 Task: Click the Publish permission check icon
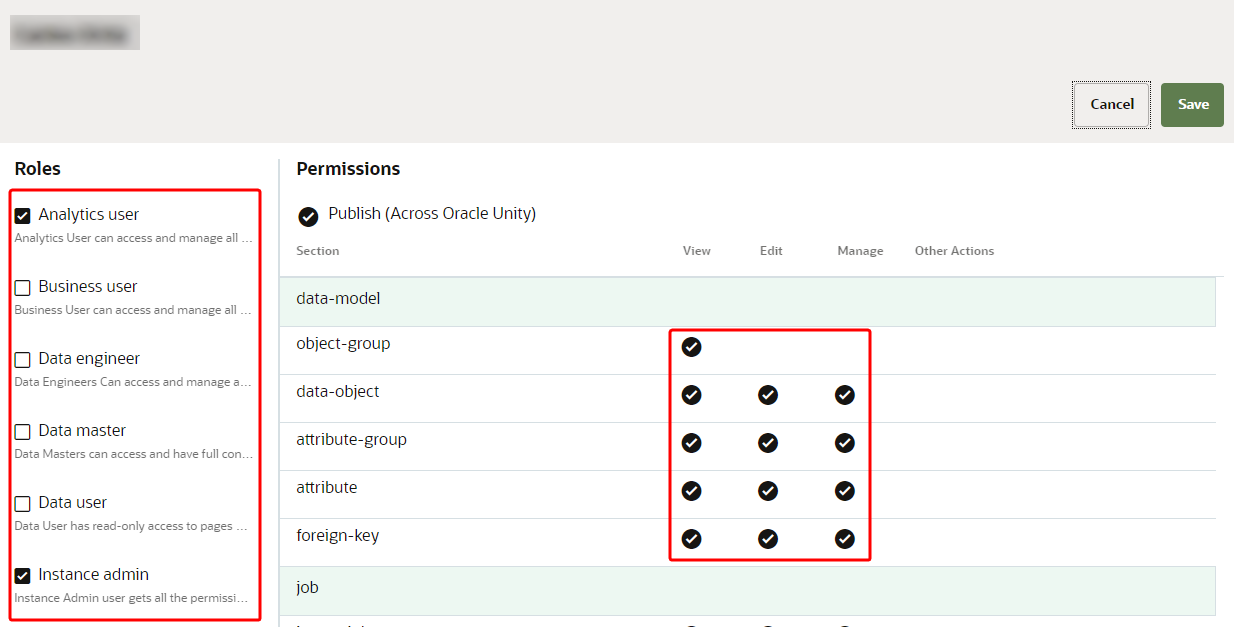tap(309, 216)
